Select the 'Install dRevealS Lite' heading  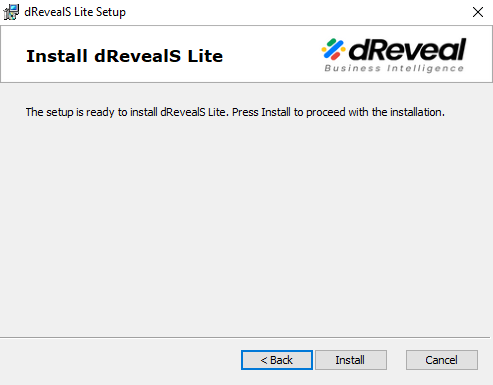tap(125, 56)
